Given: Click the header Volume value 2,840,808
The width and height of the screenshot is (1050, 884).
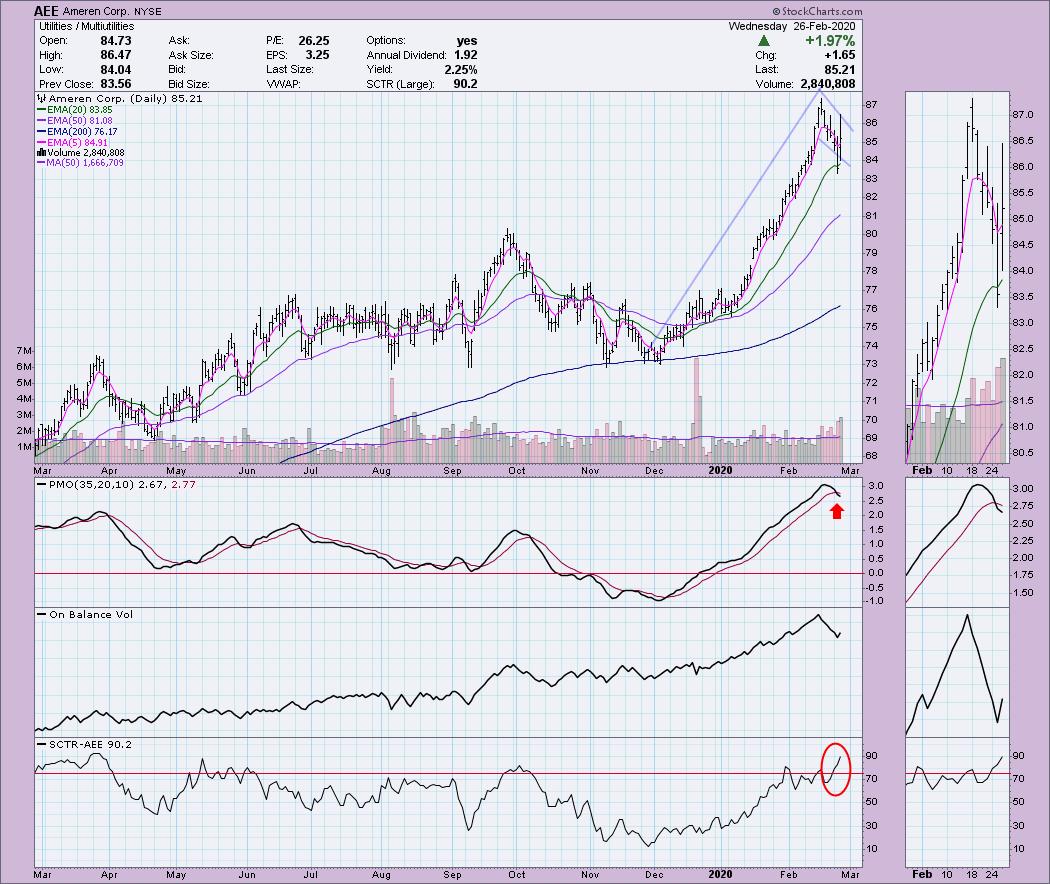Looking at the screenshot, I should pos(828,84).
